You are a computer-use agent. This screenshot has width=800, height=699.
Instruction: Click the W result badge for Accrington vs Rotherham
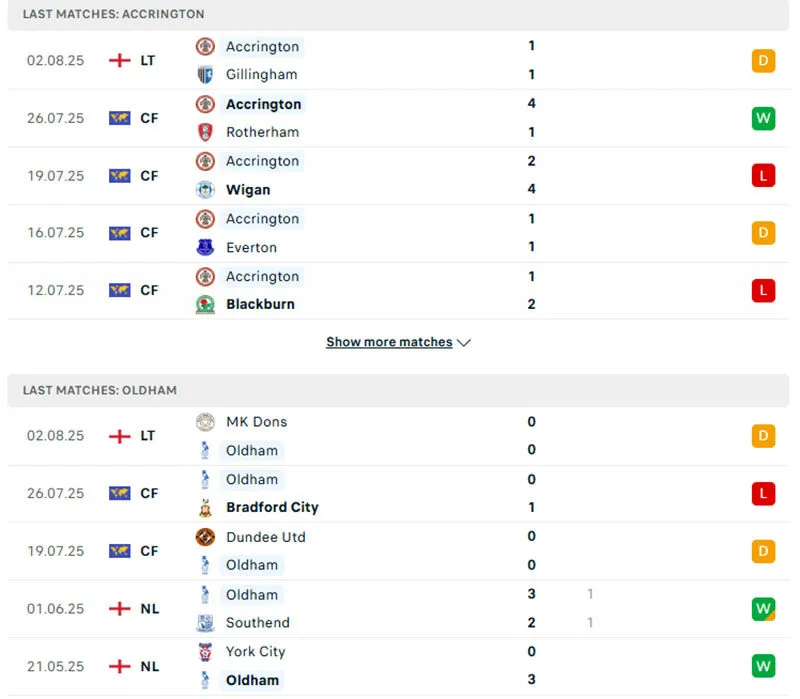[763, 118]
